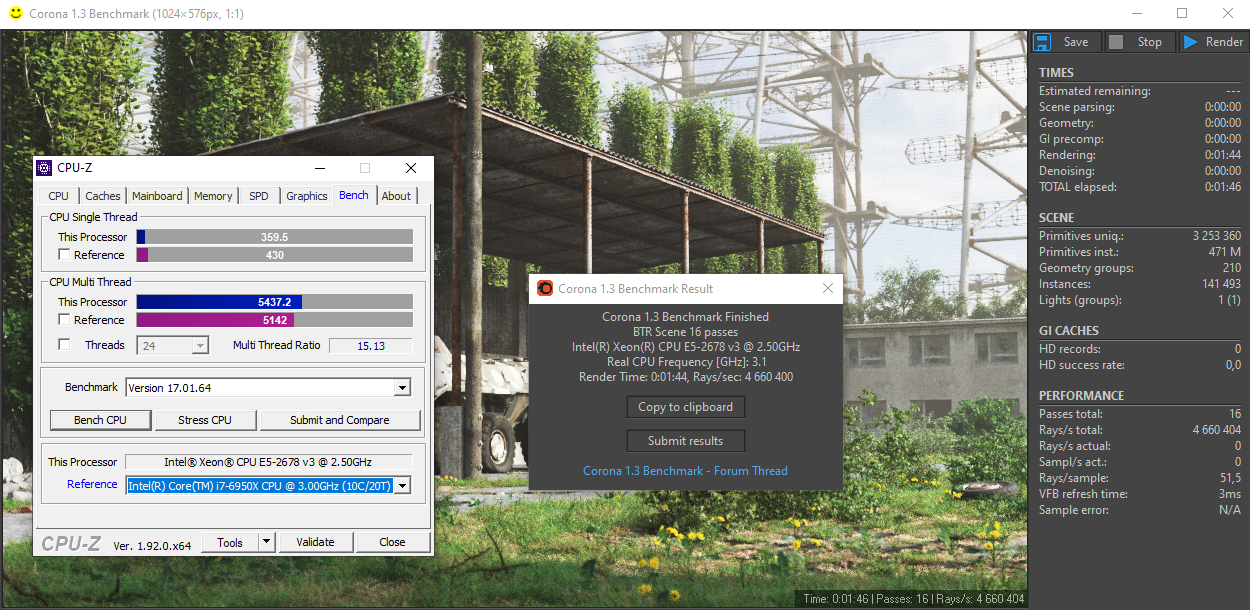
Task: Expand the Tools dropdown arrow
Action: point(266,542)
